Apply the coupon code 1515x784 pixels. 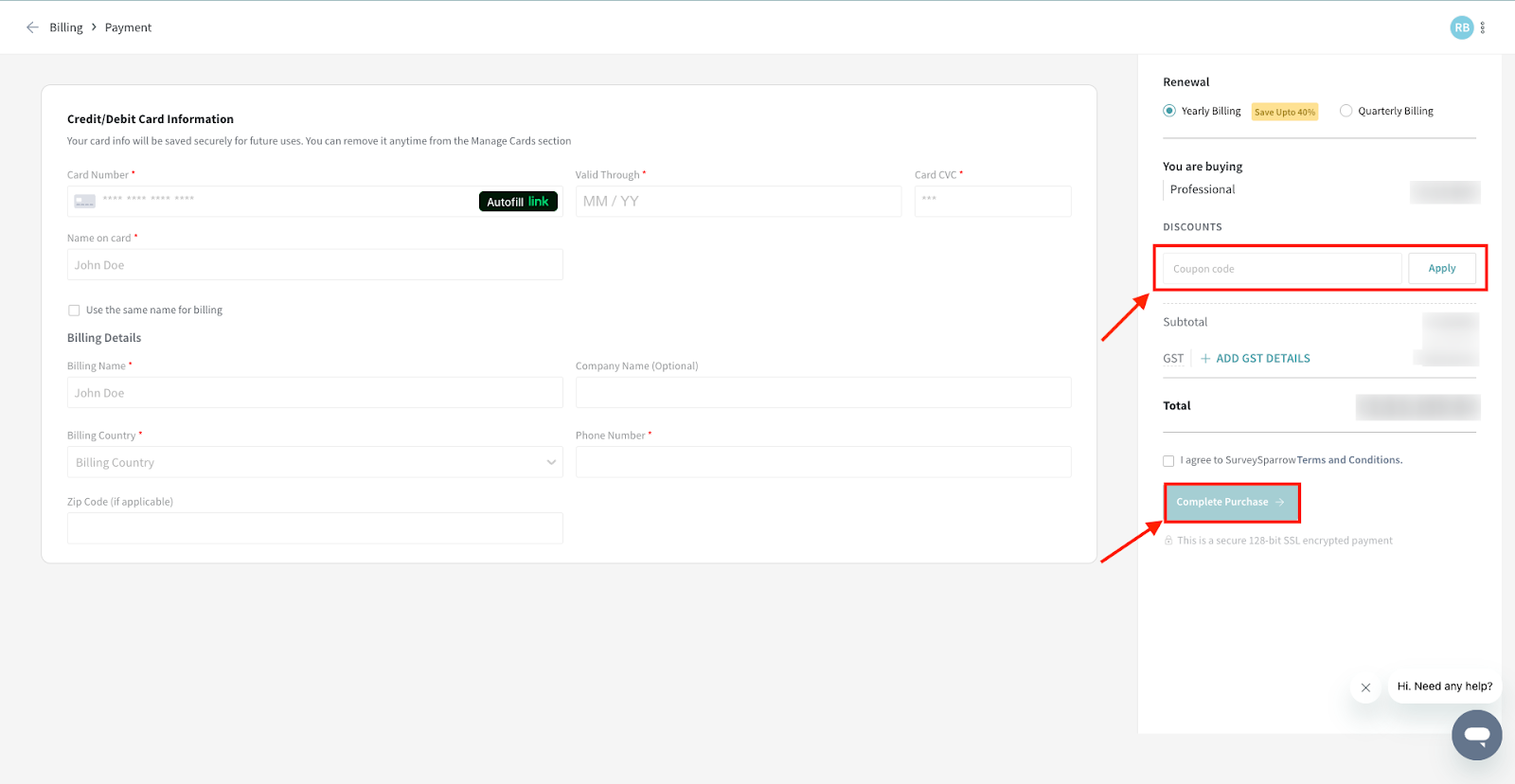pos(1441,269)
